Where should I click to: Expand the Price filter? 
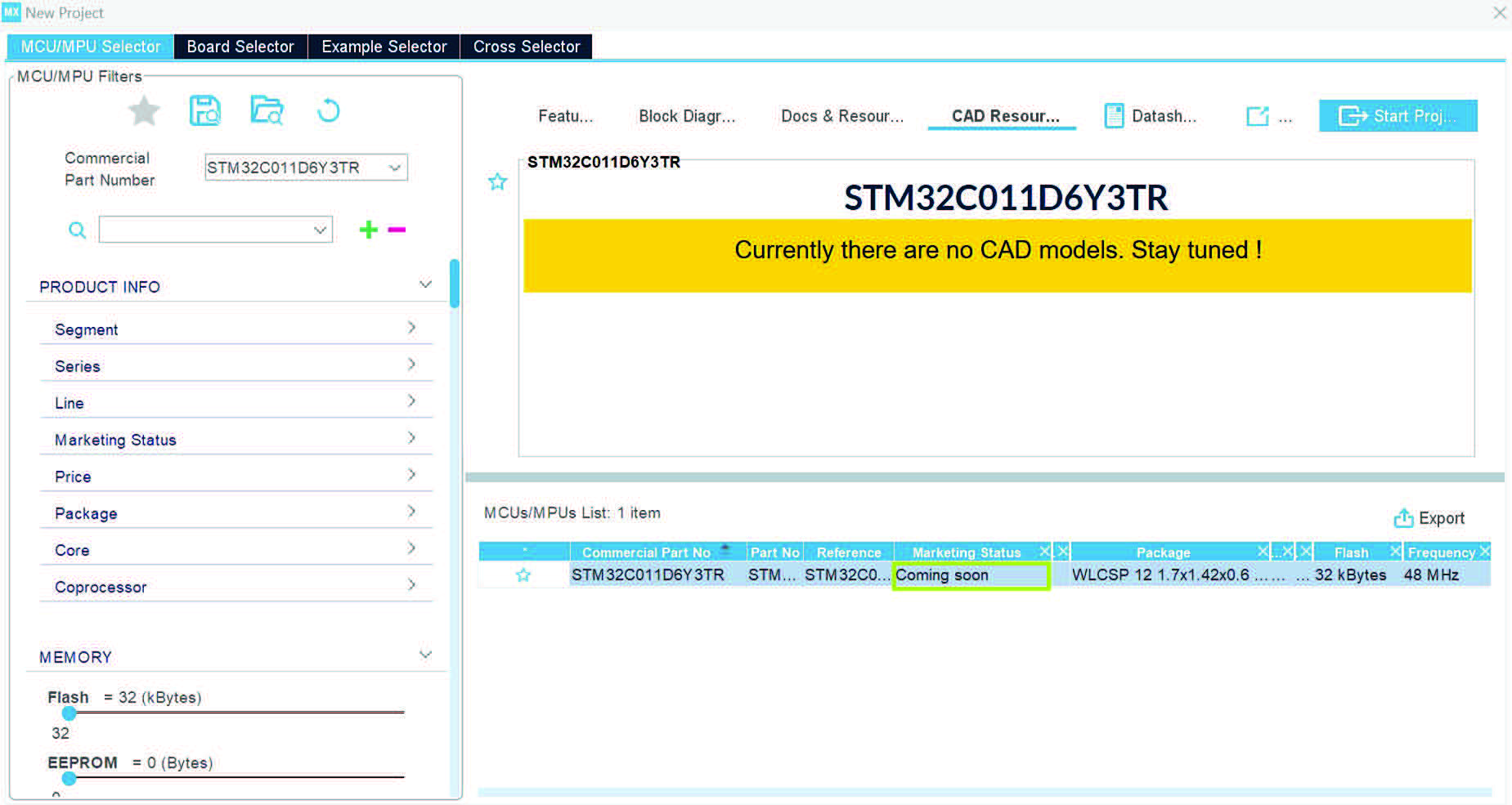click(x=236, y=476)
